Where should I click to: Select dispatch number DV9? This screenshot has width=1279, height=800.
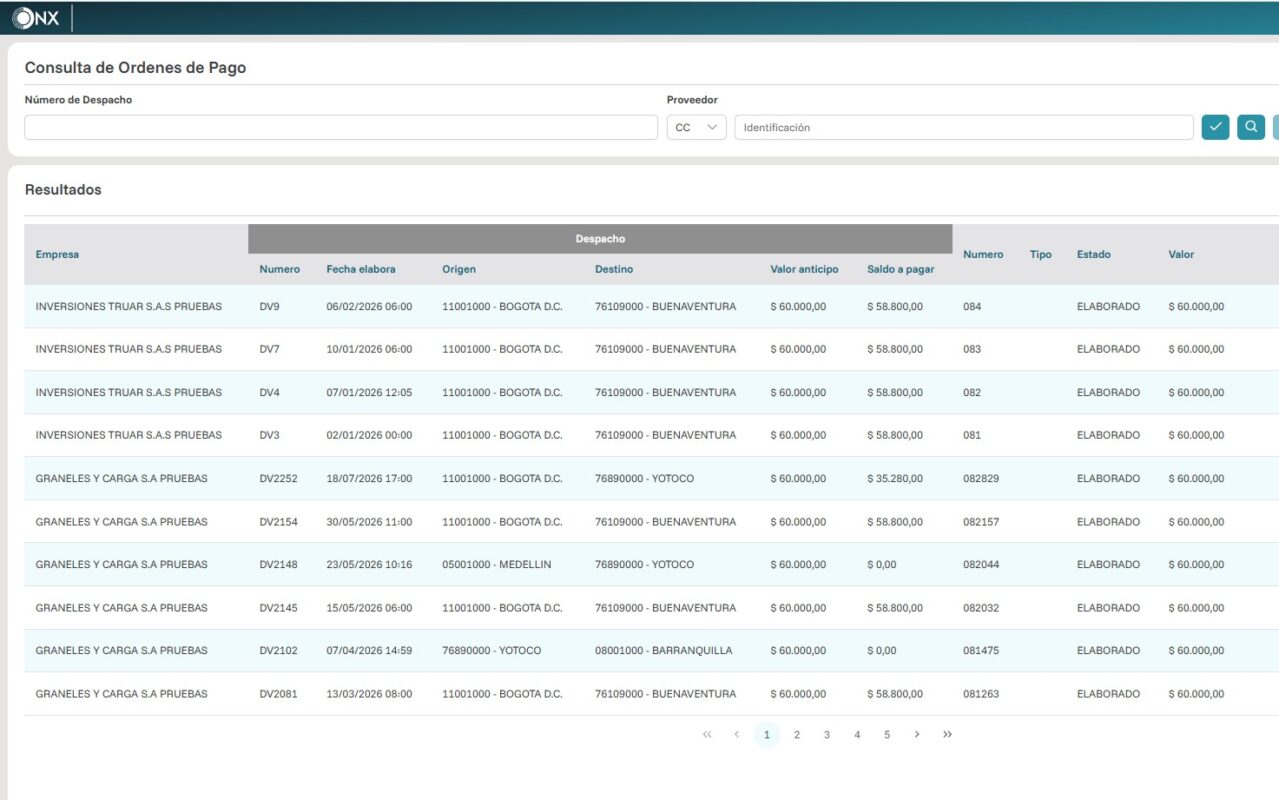click(269, 307)
